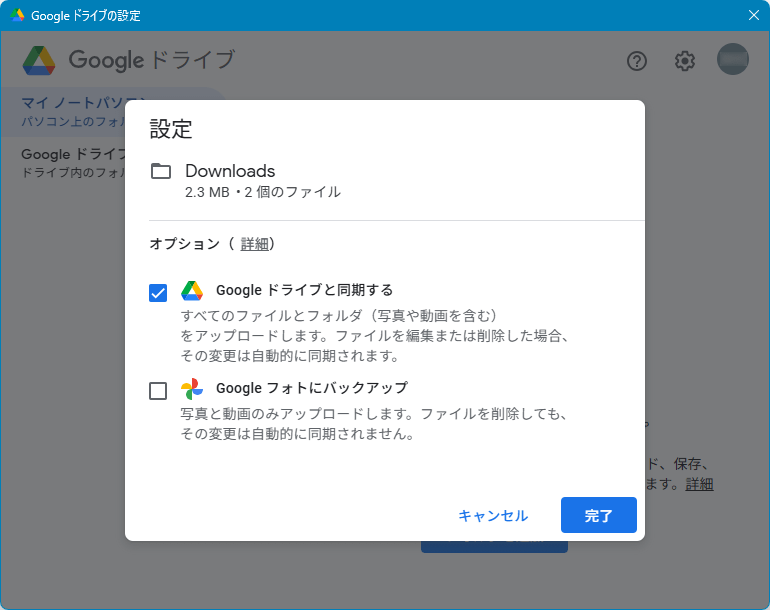
Task: Close the Google ドライブの設定 window
Action: 754,15
